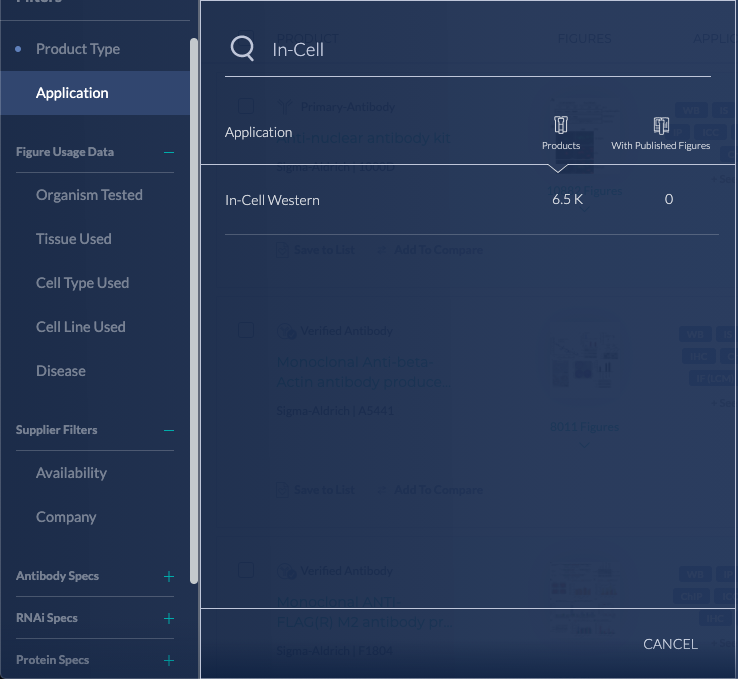Viewport: 738px width, 679px height.
Task: Select the In-Cell Western application row
Action: [472, 200]
